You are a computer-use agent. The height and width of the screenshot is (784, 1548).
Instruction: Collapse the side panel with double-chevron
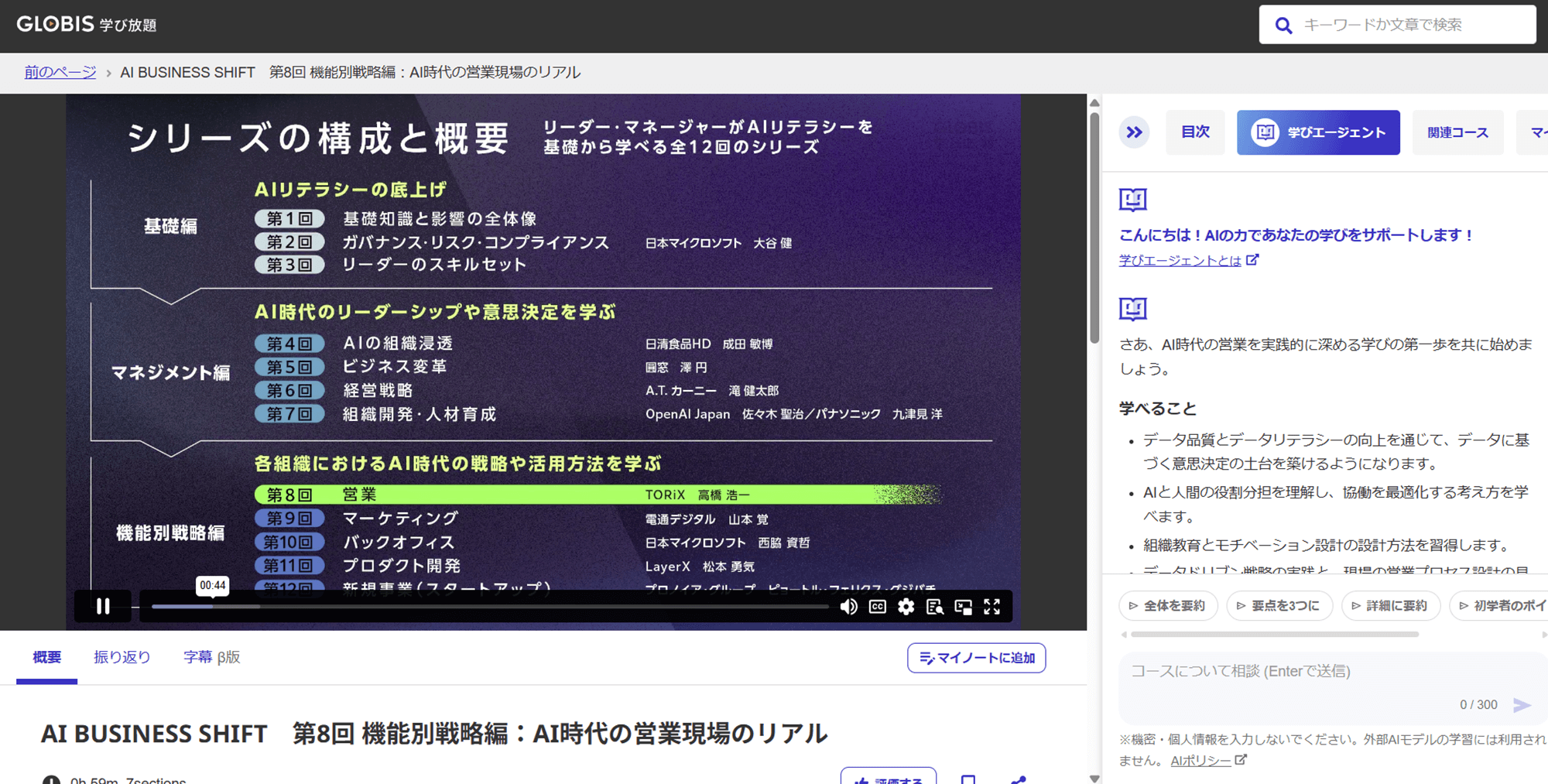coord(1134,132)
